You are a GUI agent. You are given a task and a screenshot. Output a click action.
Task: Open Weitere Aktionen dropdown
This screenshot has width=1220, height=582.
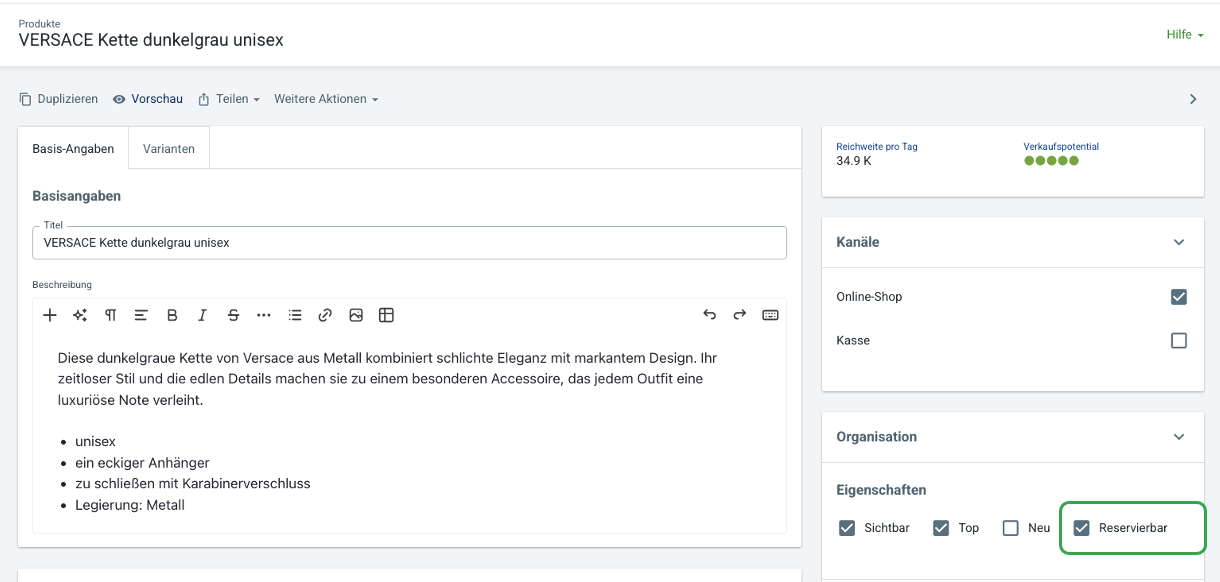(x=327, y=99)
